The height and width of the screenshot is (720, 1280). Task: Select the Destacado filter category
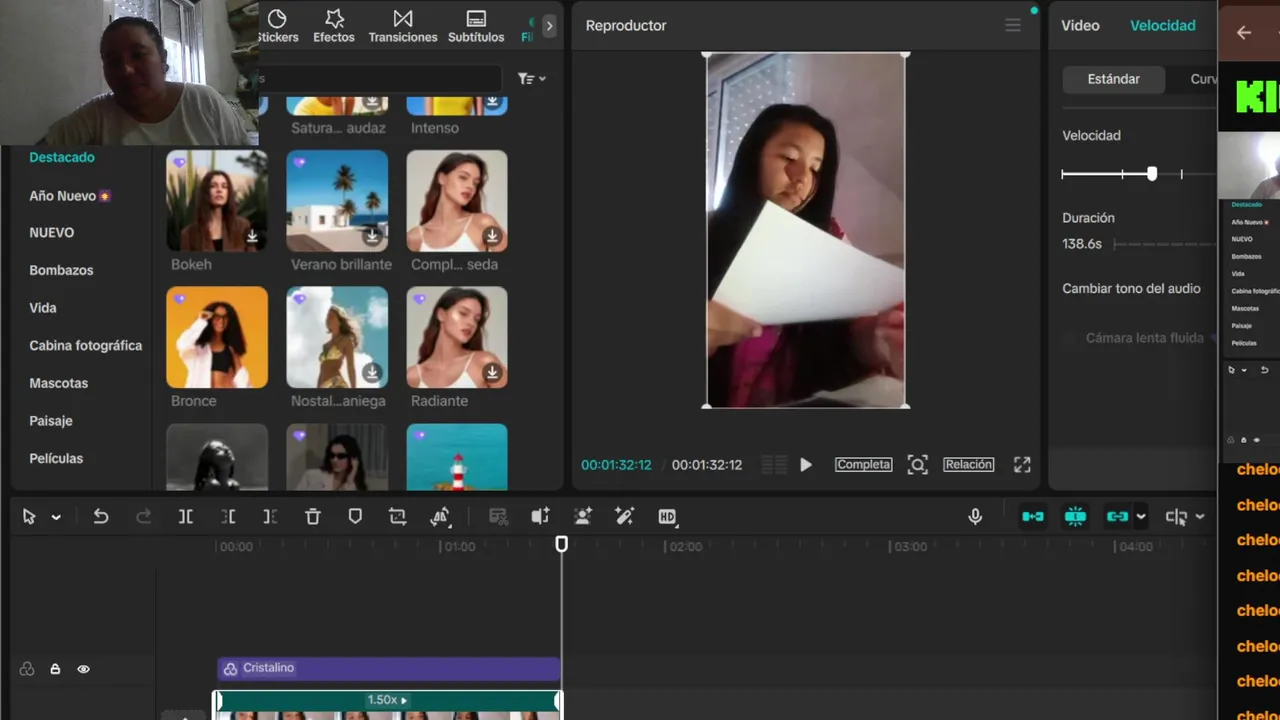[62, 157]
